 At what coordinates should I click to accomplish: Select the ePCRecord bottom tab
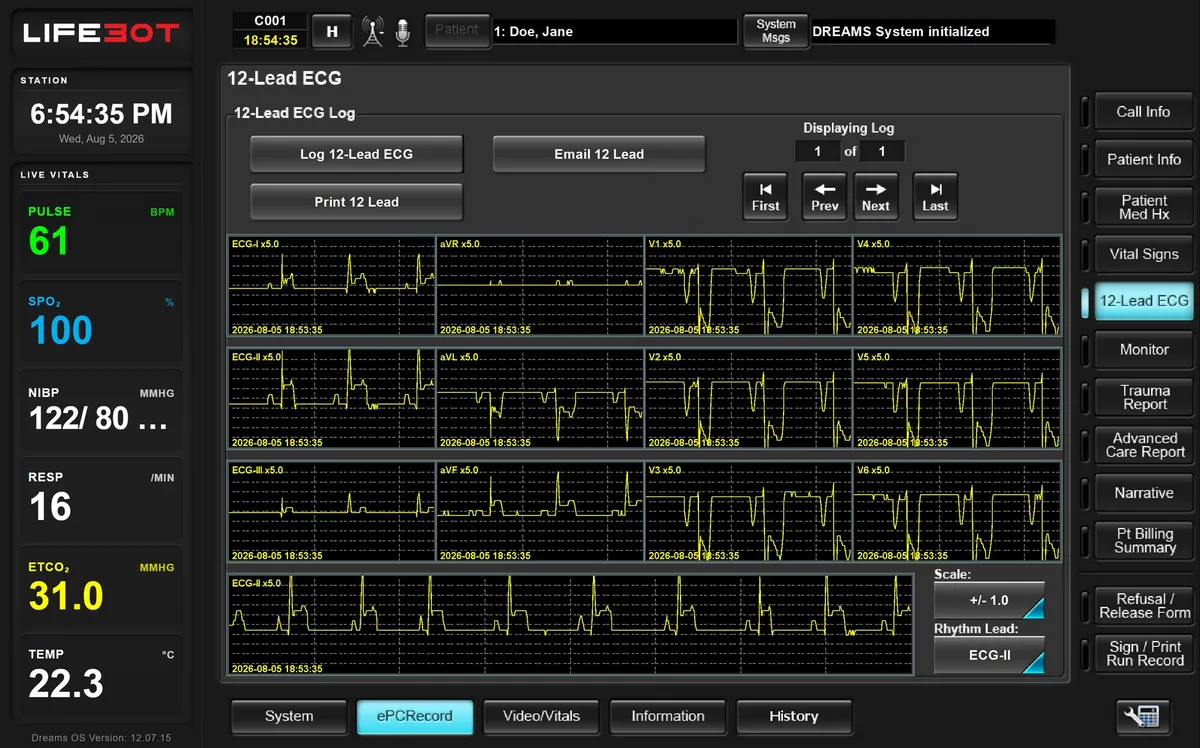click(x=415, y=716)
